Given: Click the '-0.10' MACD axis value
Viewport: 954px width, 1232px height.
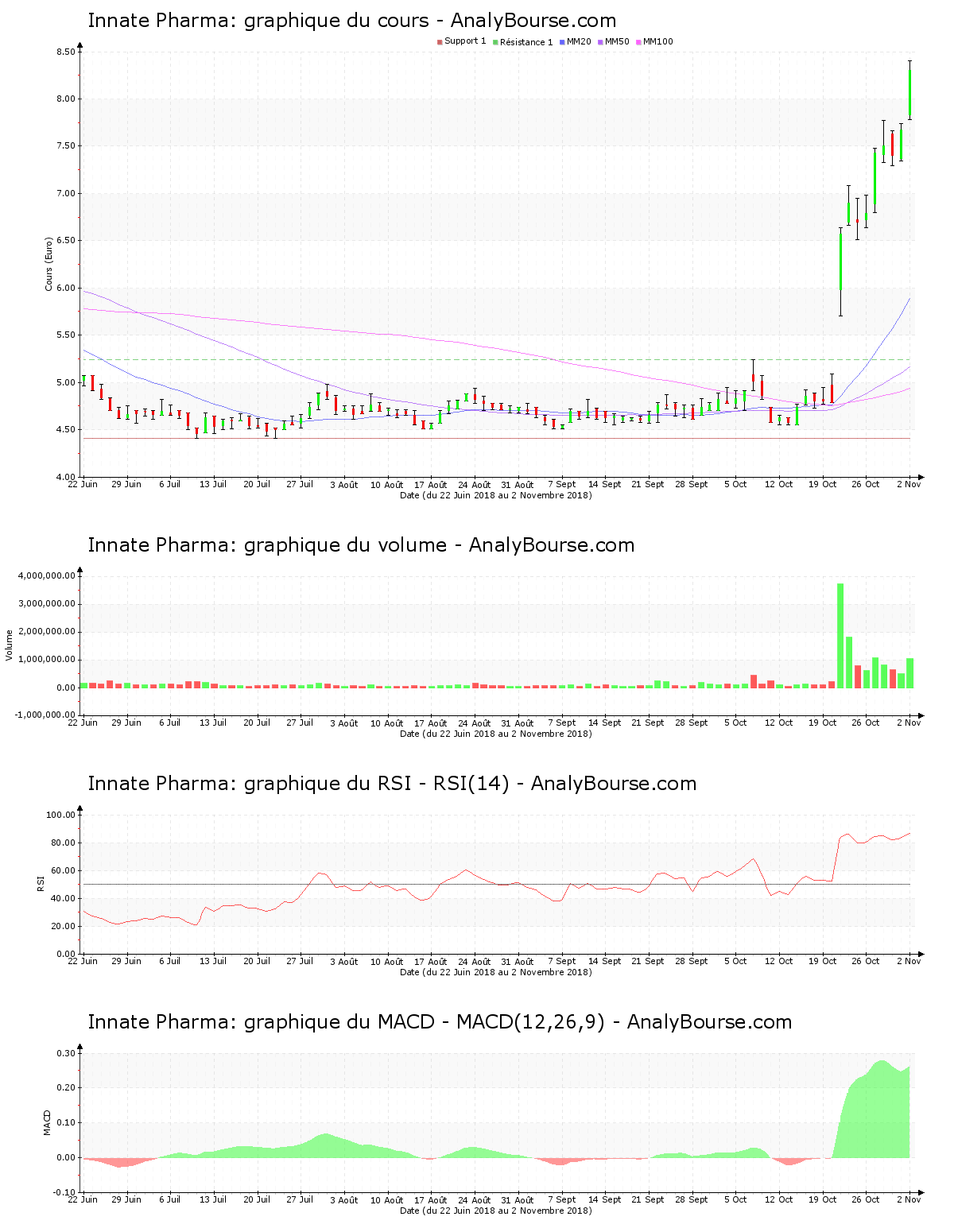Looking at the screenshot, I should click(x=64, y=1193).
